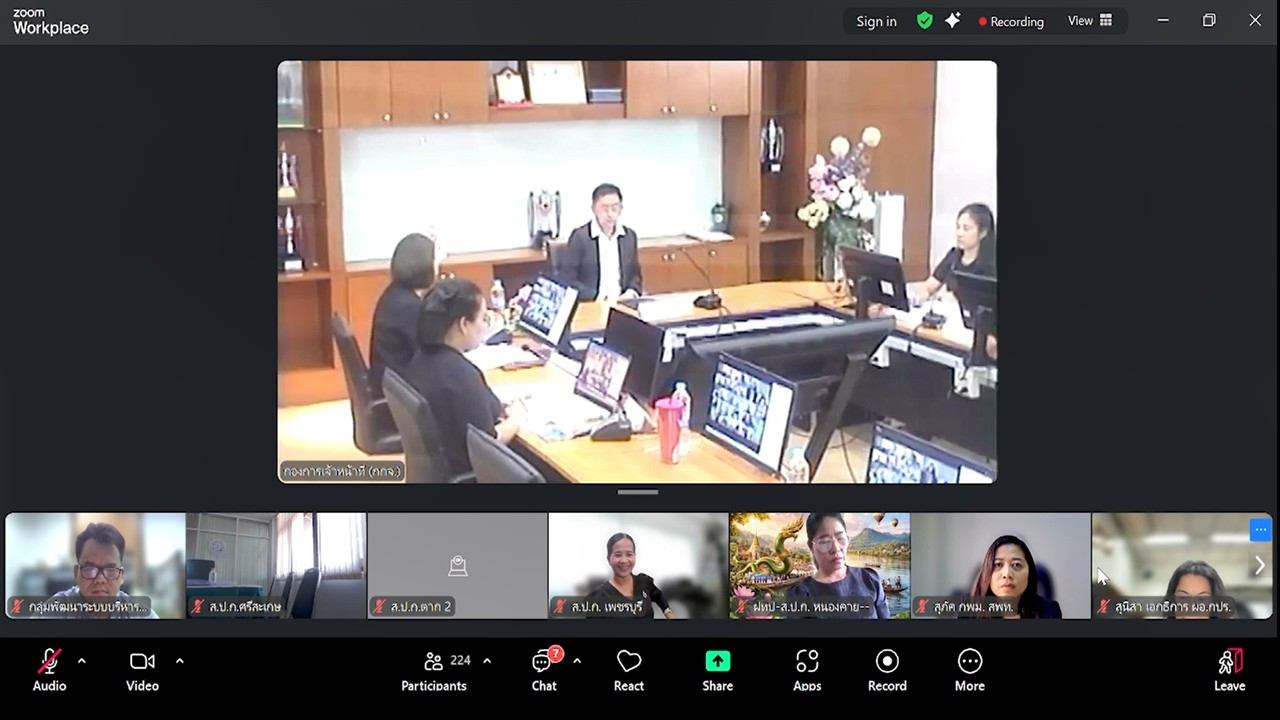The height and width of the screenshot is (720, 1280).
Task: Open the View layout menu
Action: click(x=1089, y=21)
